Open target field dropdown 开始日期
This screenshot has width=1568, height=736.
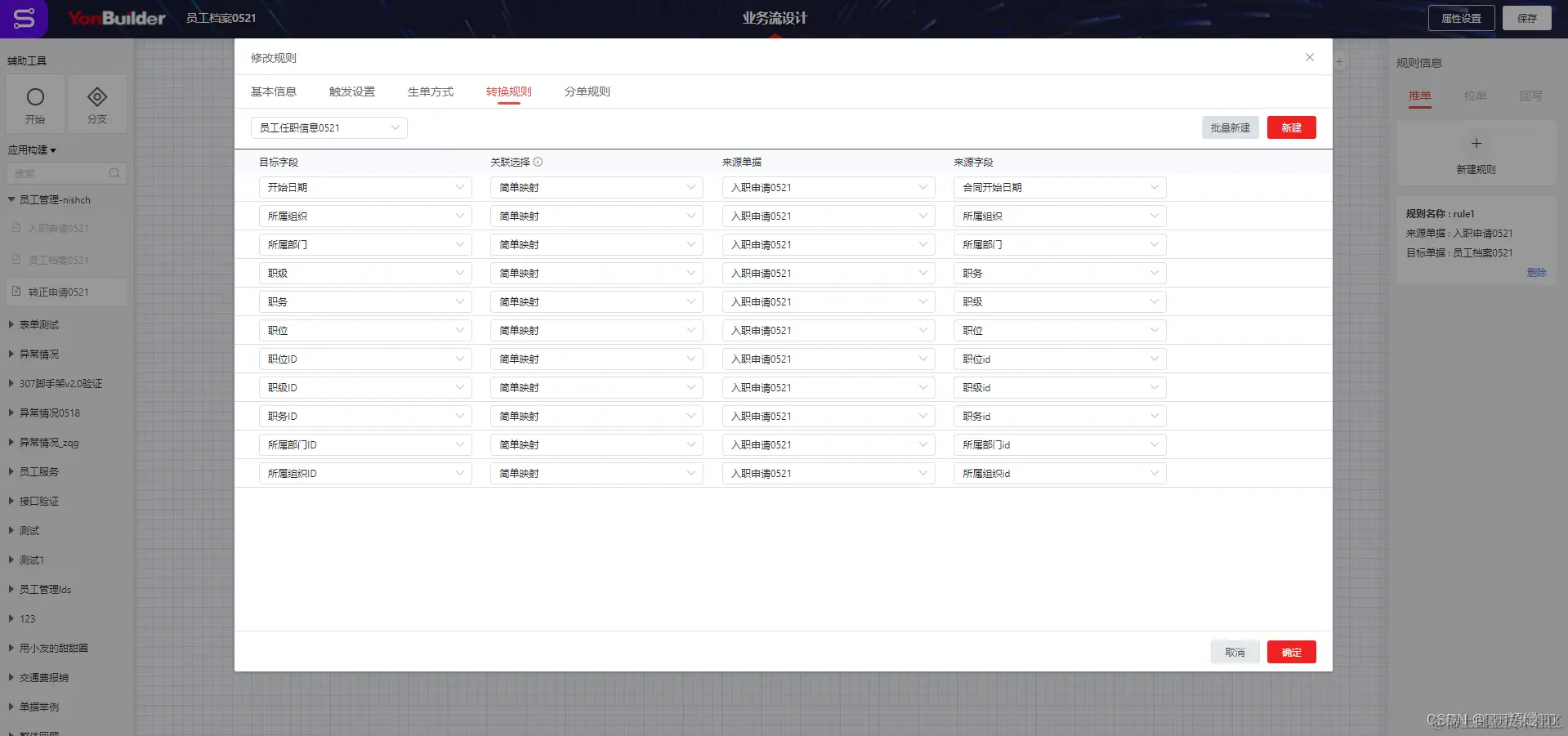coord(365,187)
